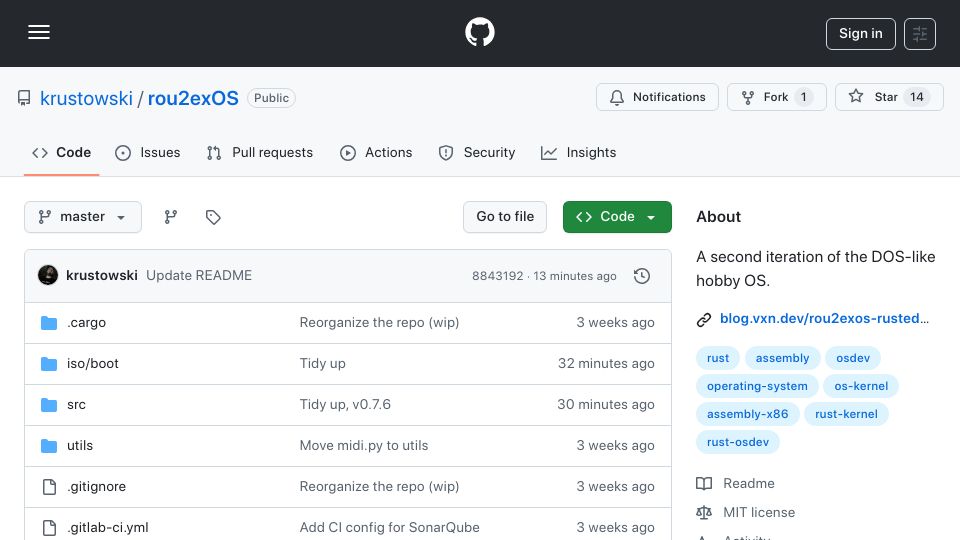Click the iso/boot folder icon
The image size is (960, 540).
[49, 364]
